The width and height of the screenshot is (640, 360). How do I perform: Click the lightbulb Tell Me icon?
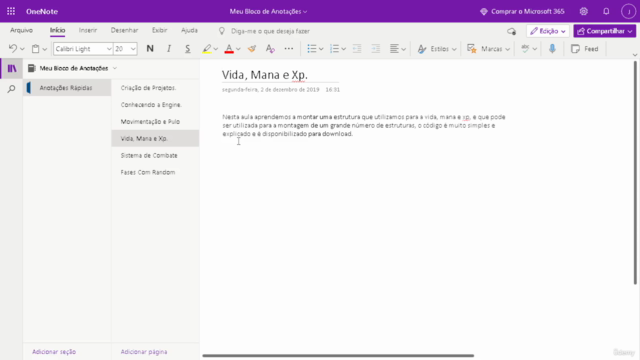coord(222,31)
